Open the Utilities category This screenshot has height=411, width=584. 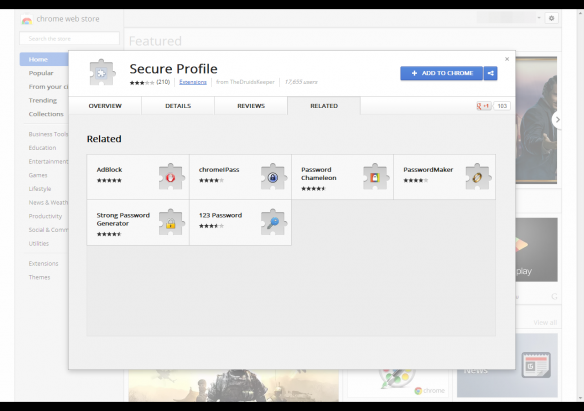(x=39, y=243)
